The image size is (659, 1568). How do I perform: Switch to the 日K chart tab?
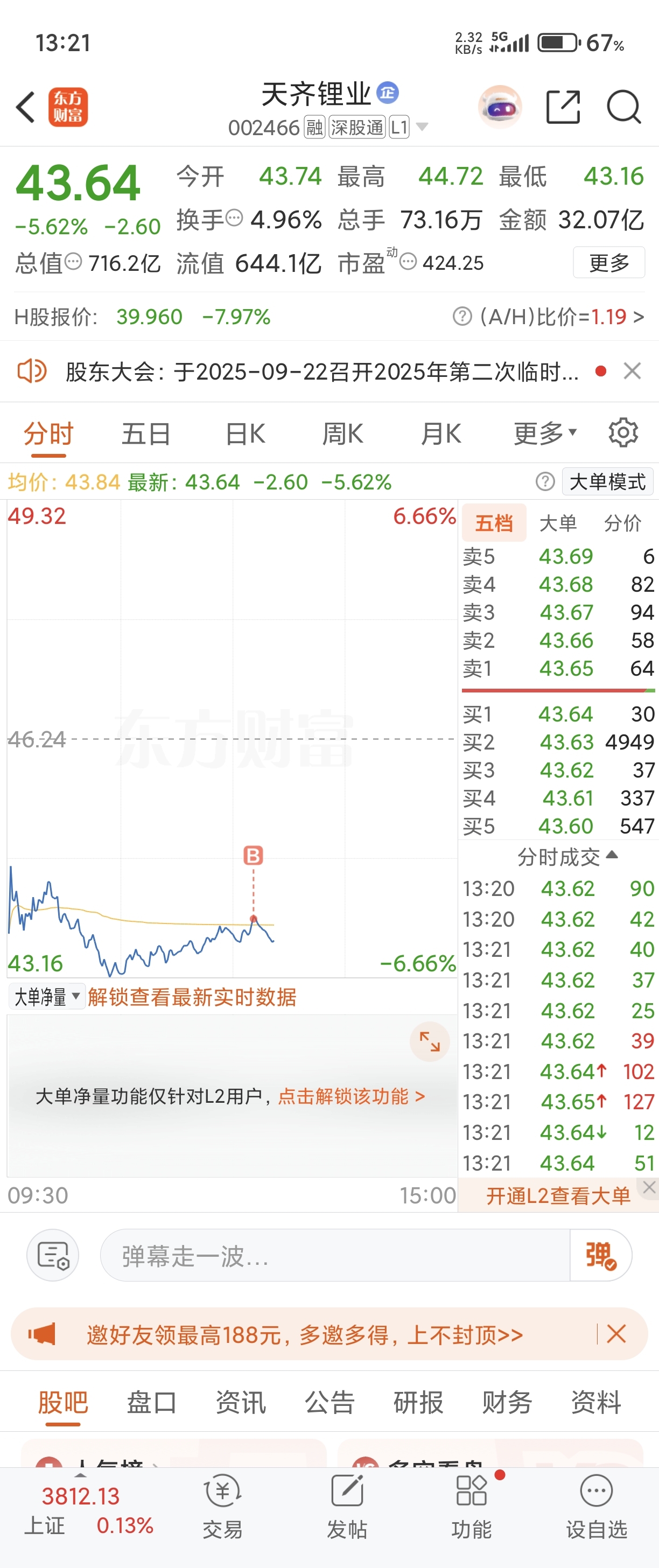tap(244, 434)
